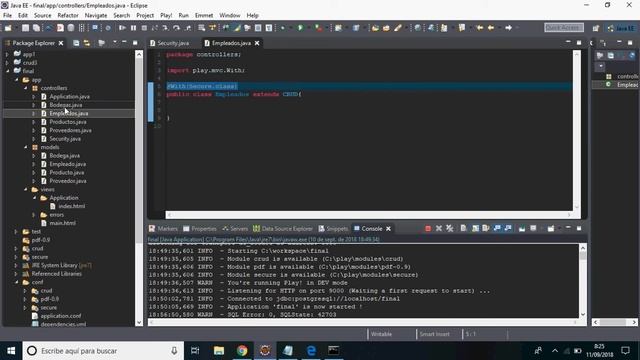Click the gray Terminate square in main toolbar
The height and width of the screenshot is (360, 640).
[144, 28]
